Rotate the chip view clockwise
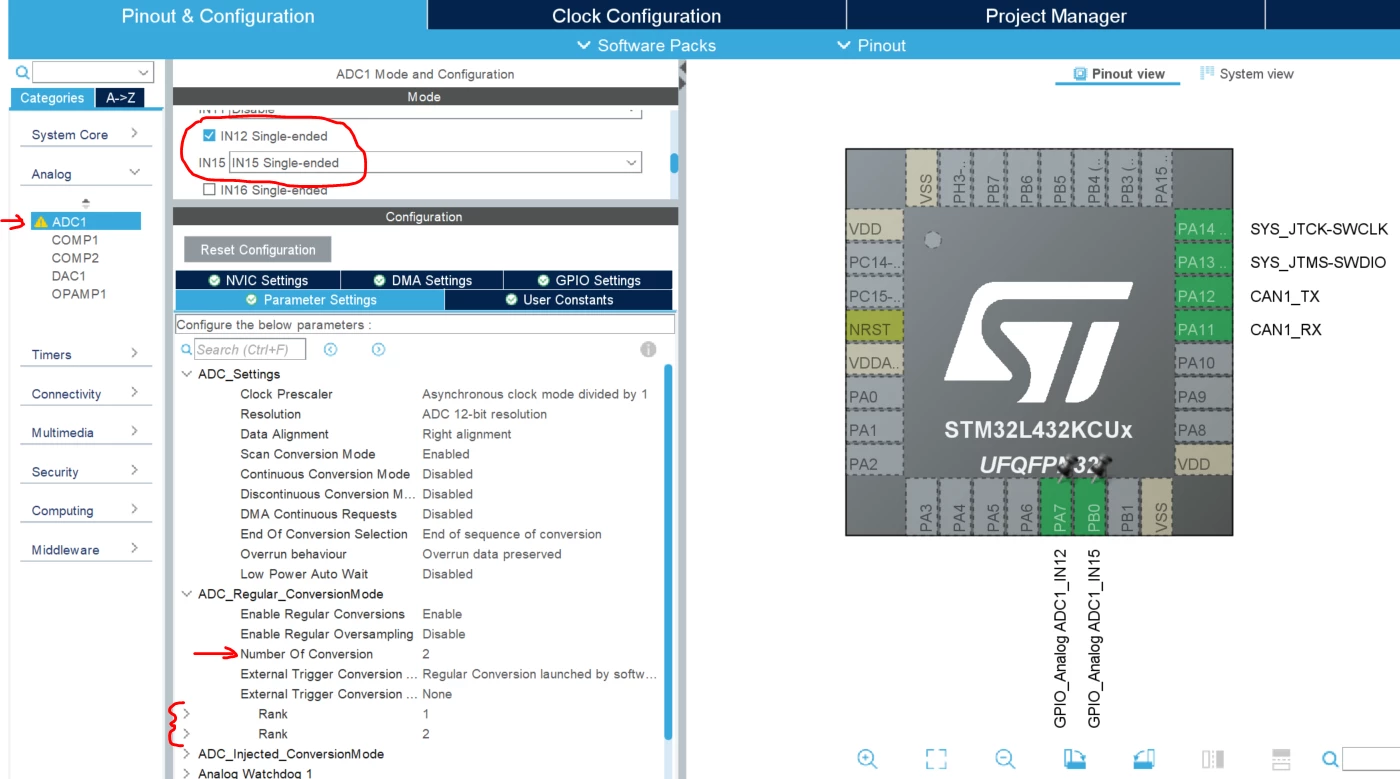Image resolution: width=1400 pixels, height=779 pixels. [x=1074, y=759]
